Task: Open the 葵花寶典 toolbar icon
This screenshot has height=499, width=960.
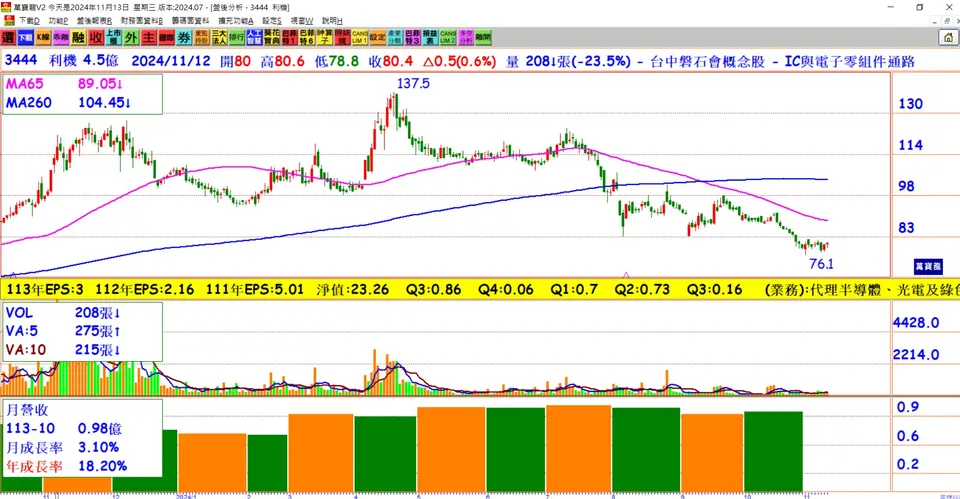Action: click(272, 37)
